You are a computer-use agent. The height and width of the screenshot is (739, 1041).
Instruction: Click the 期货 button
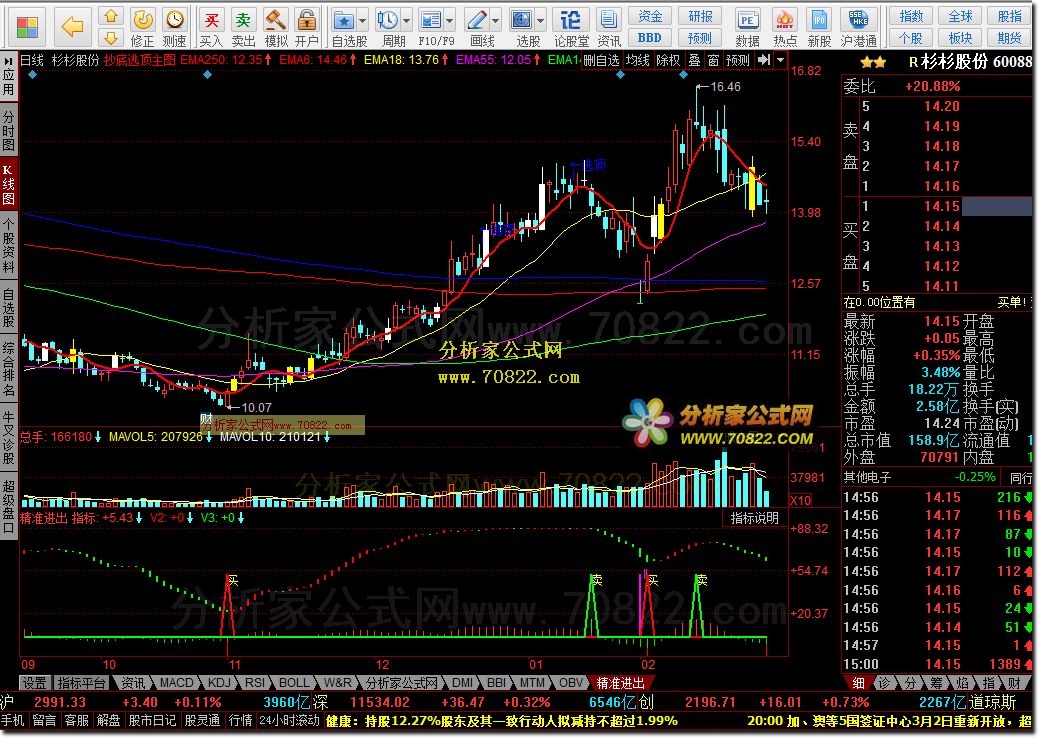1009,38
